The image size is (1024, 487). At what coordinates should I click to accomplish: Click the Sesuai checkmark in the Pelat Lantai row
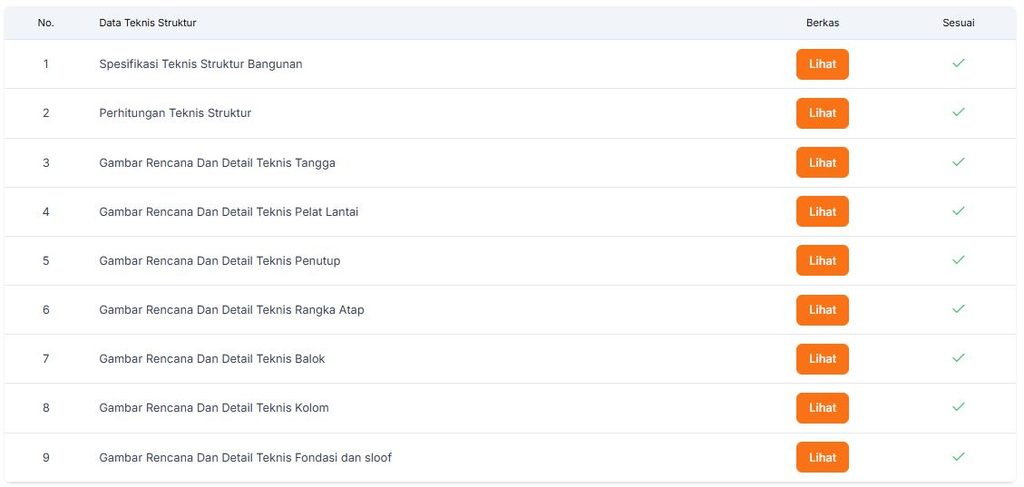tap(958, 211)
